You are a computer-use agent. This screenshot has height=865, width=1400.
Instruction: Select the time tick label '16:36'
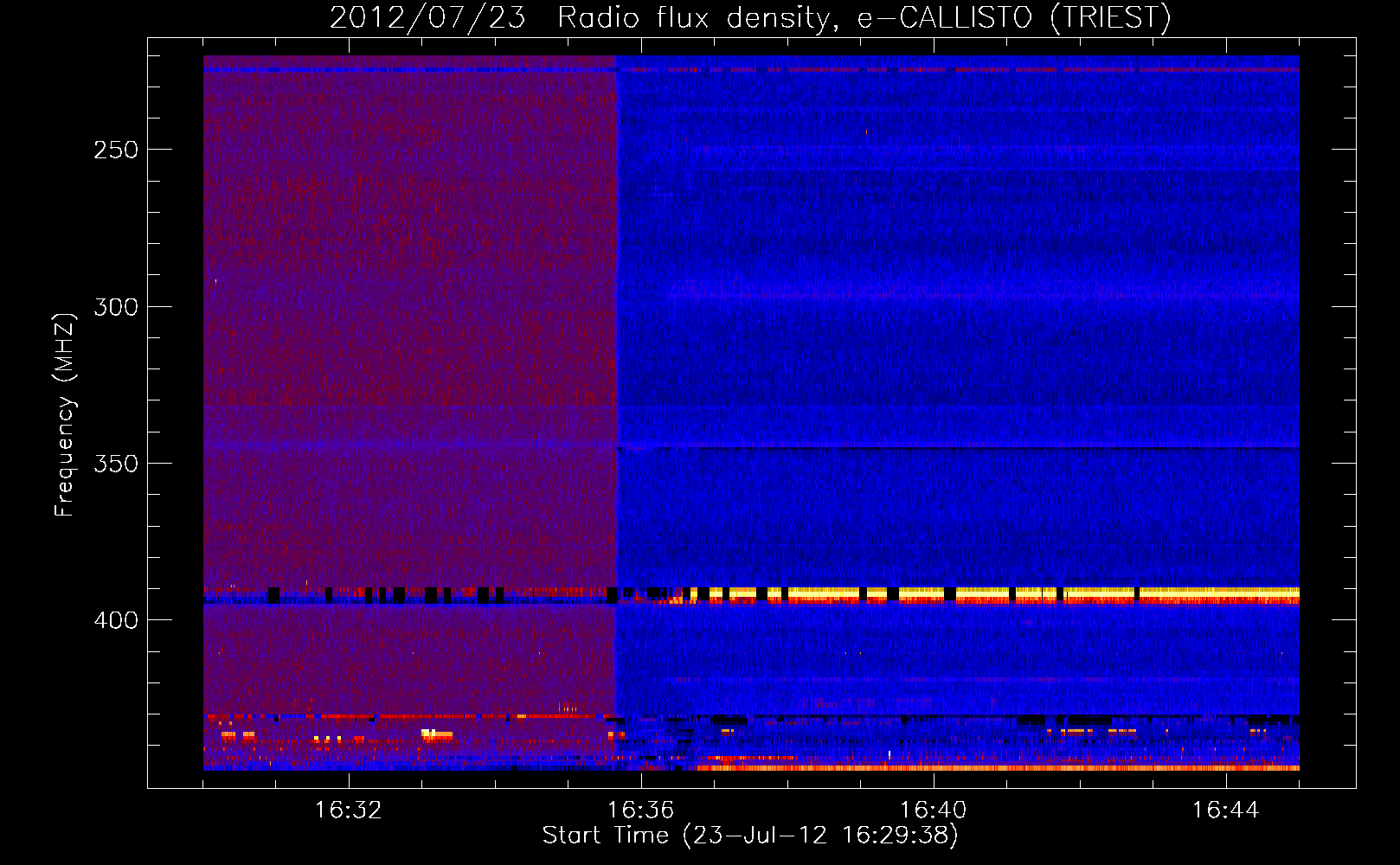(641, 811)
